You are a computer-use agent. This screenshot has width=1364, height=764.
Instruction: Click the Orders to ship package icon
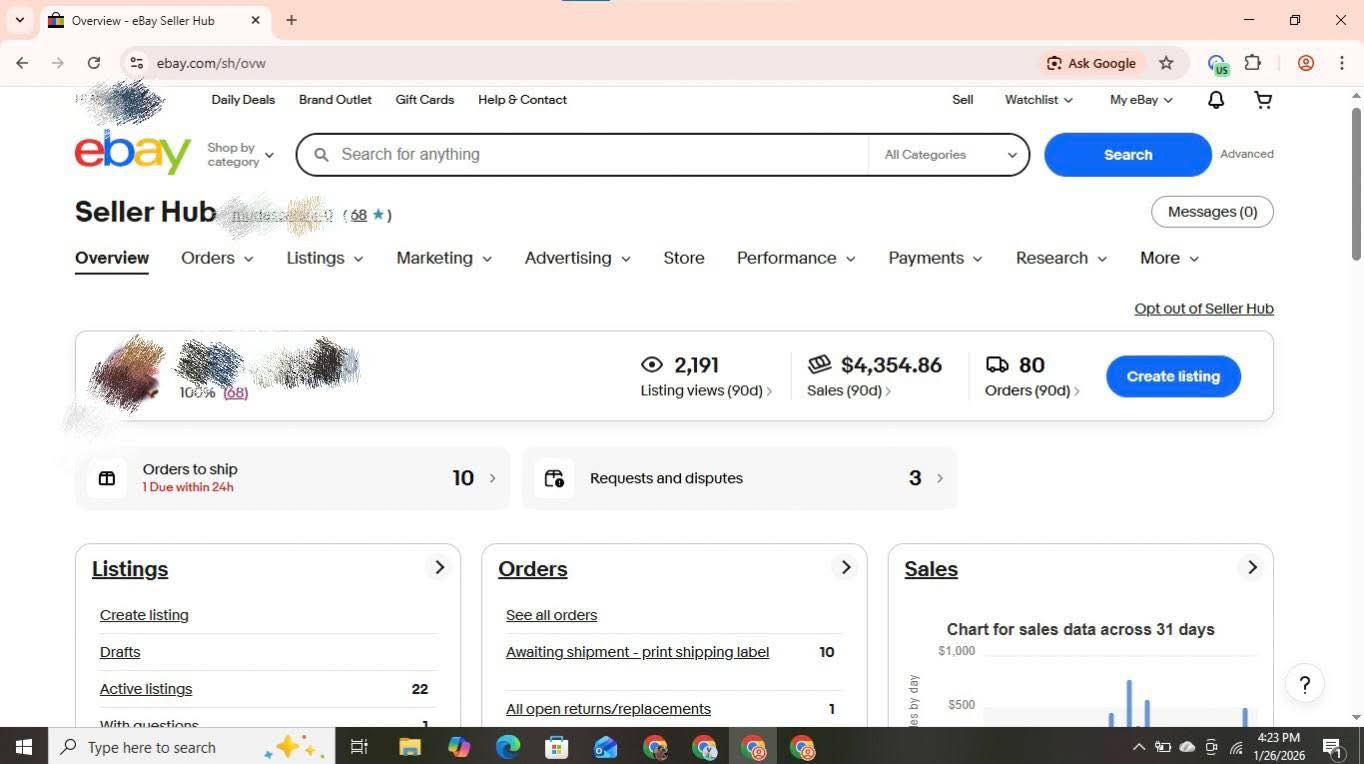tap(107, 478)
